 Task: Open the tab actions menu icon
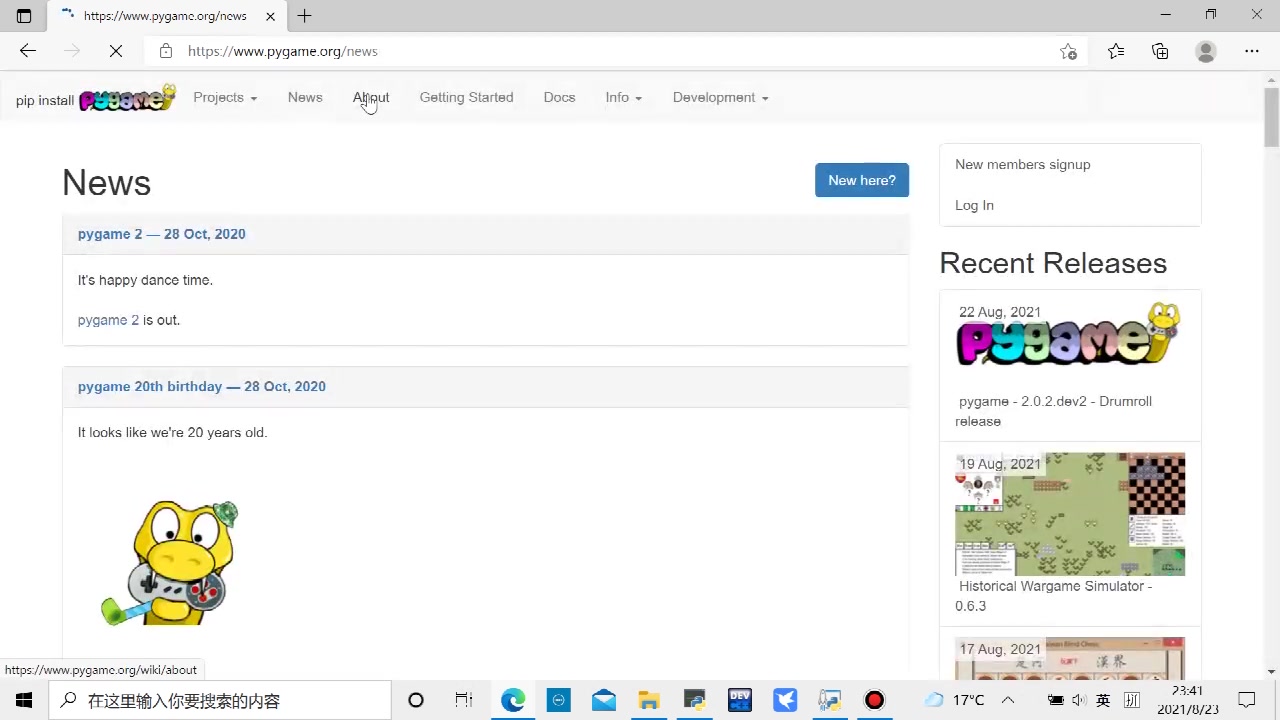(x=24, y=16)
